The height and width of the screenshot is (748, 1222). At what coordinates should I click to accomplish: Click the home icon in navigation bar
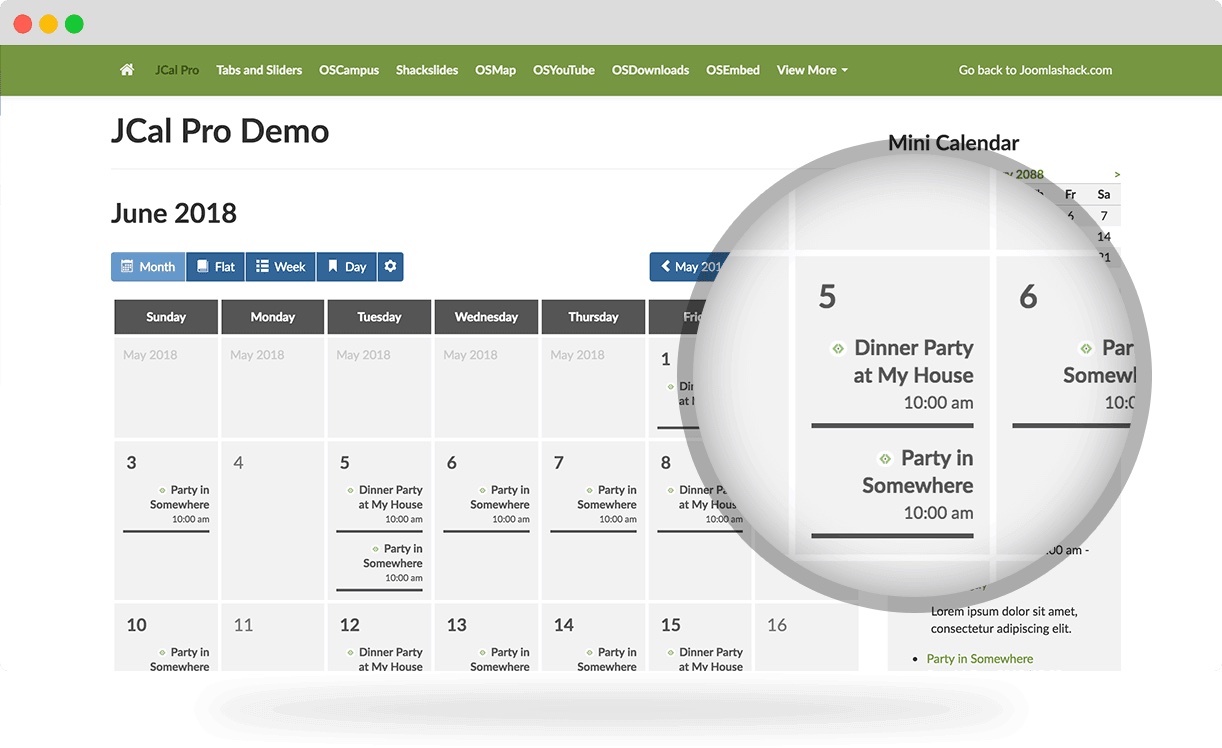(x=127, y=70)
